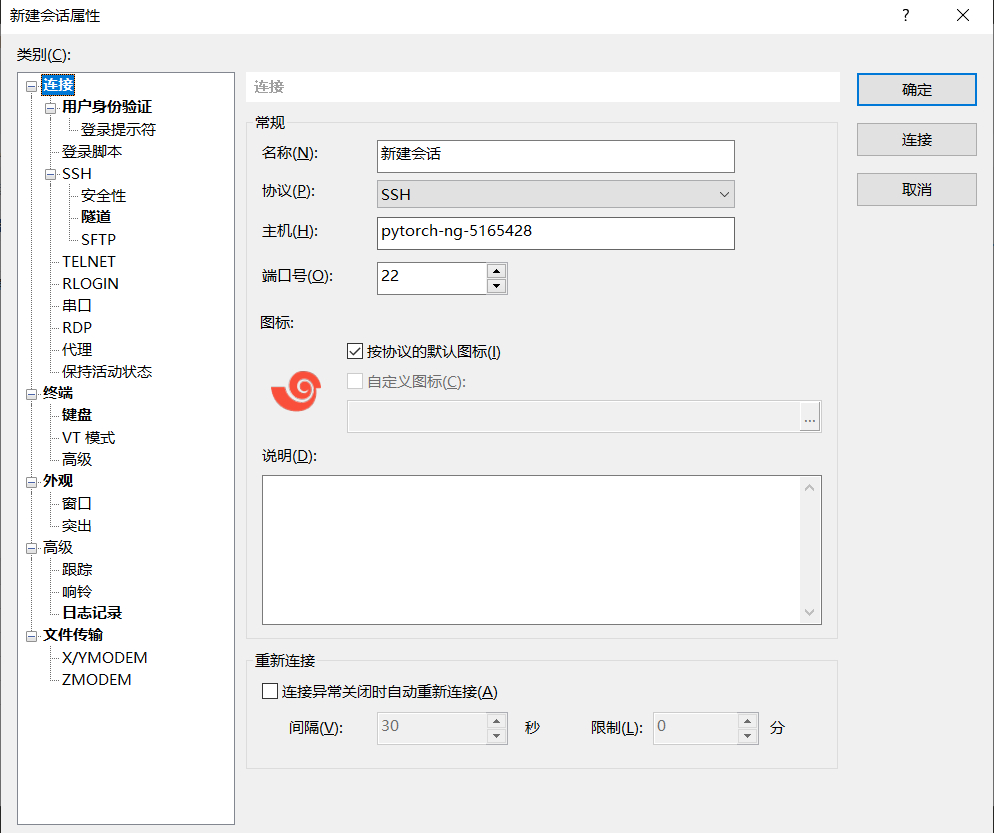Collapse the 文件传输 tree node
The image size is (994, 833).
coord(31,636)
